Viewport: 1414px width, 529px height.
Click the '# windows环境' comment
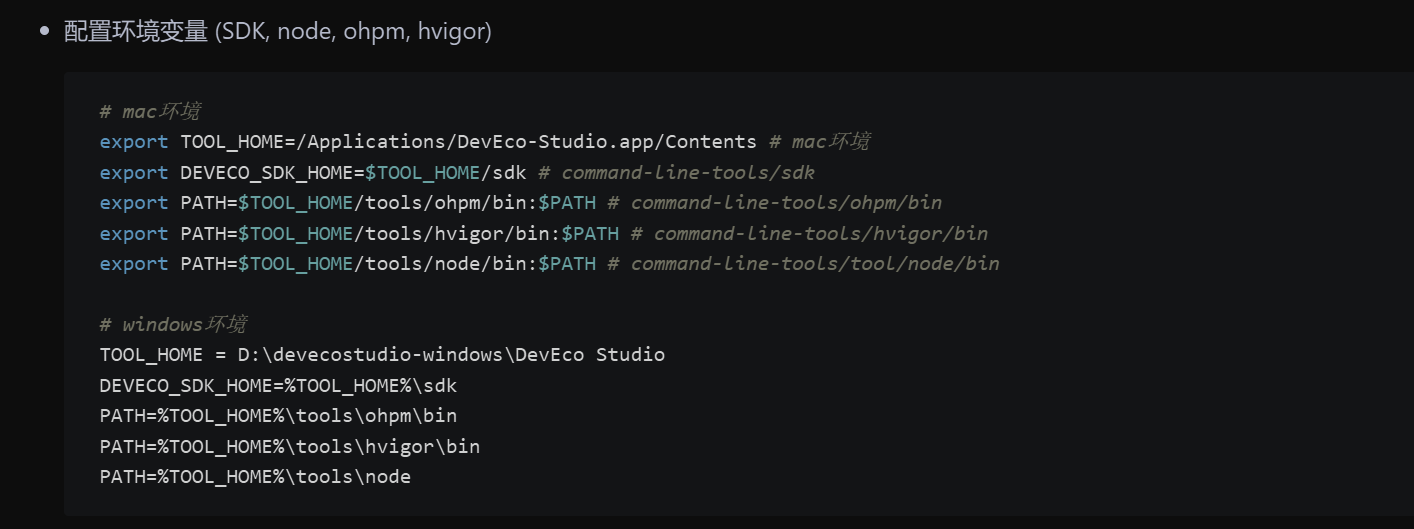click(x=173, y=325)
